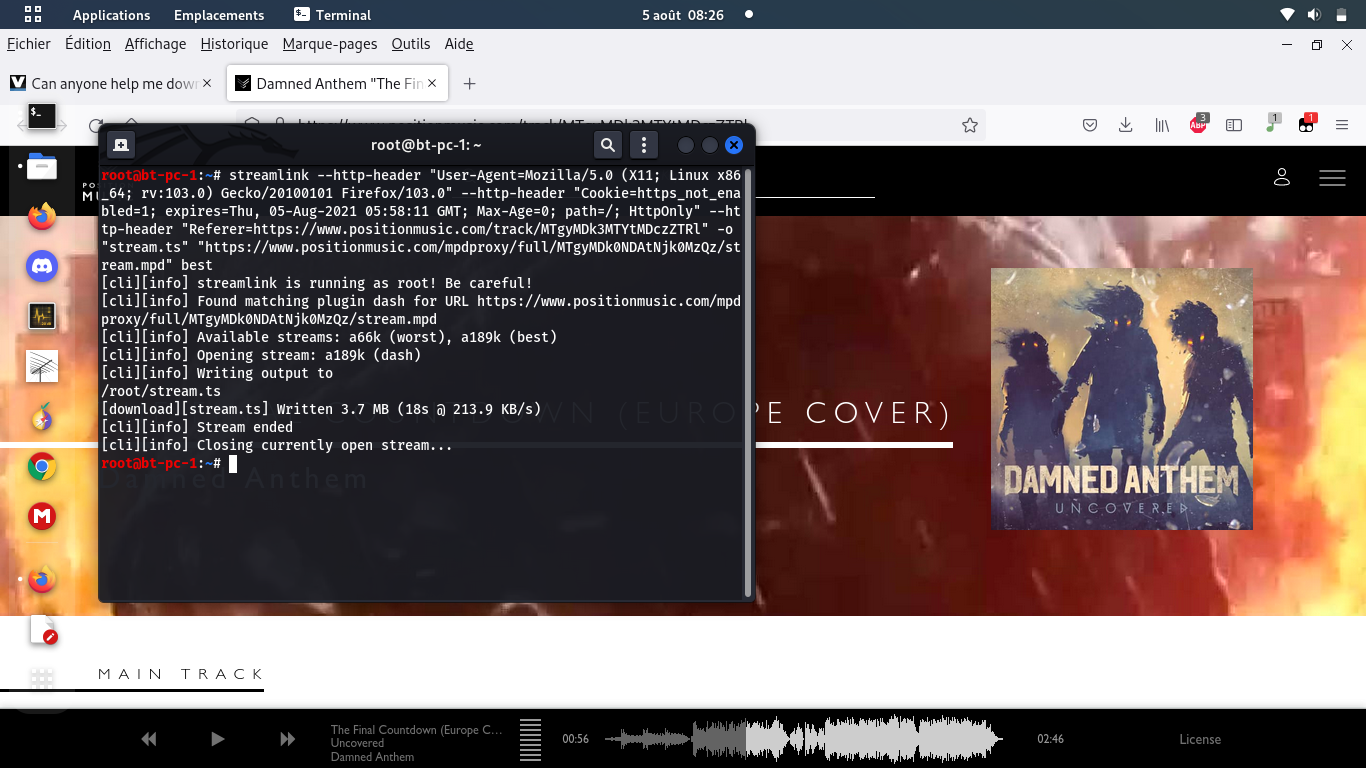Screen dimensions: 1366x768
Task: Open the Marque-pages menu
Action: pyautogui.click(x=330, y=44)
